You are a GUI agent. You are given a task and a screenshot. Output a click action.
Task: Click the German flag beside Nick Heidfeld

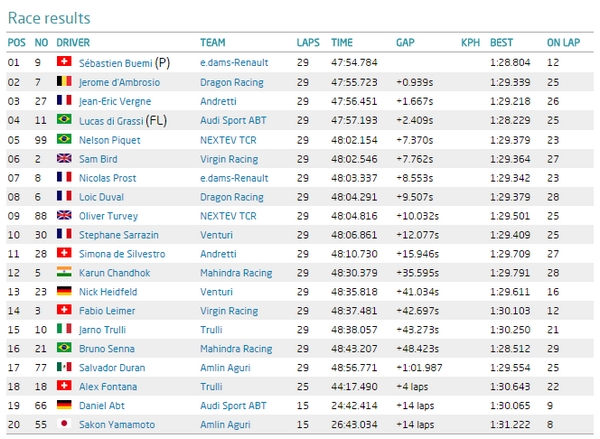click(x=64, y=290)
